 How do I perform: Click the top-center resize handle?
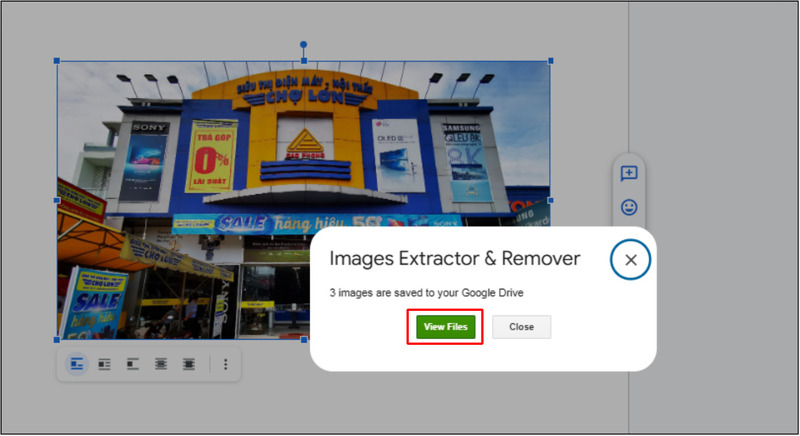click(304, 61)
